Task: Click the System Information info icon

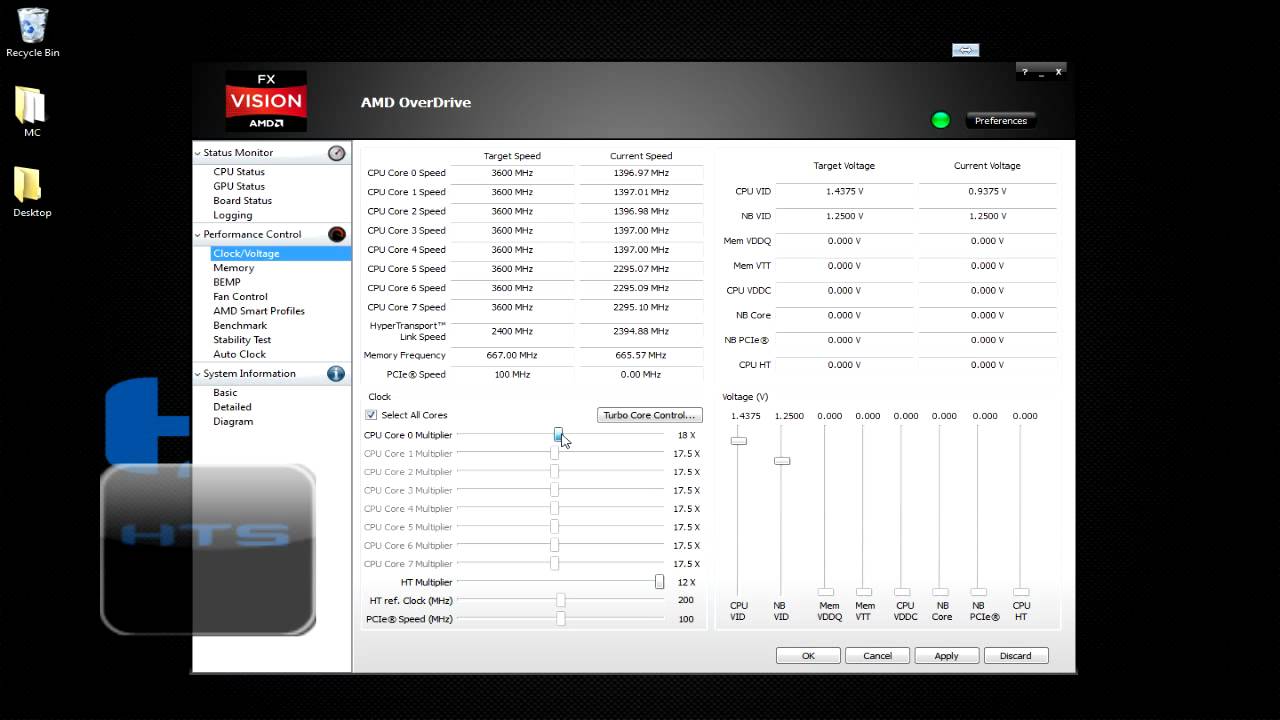Action: (336, 373)
